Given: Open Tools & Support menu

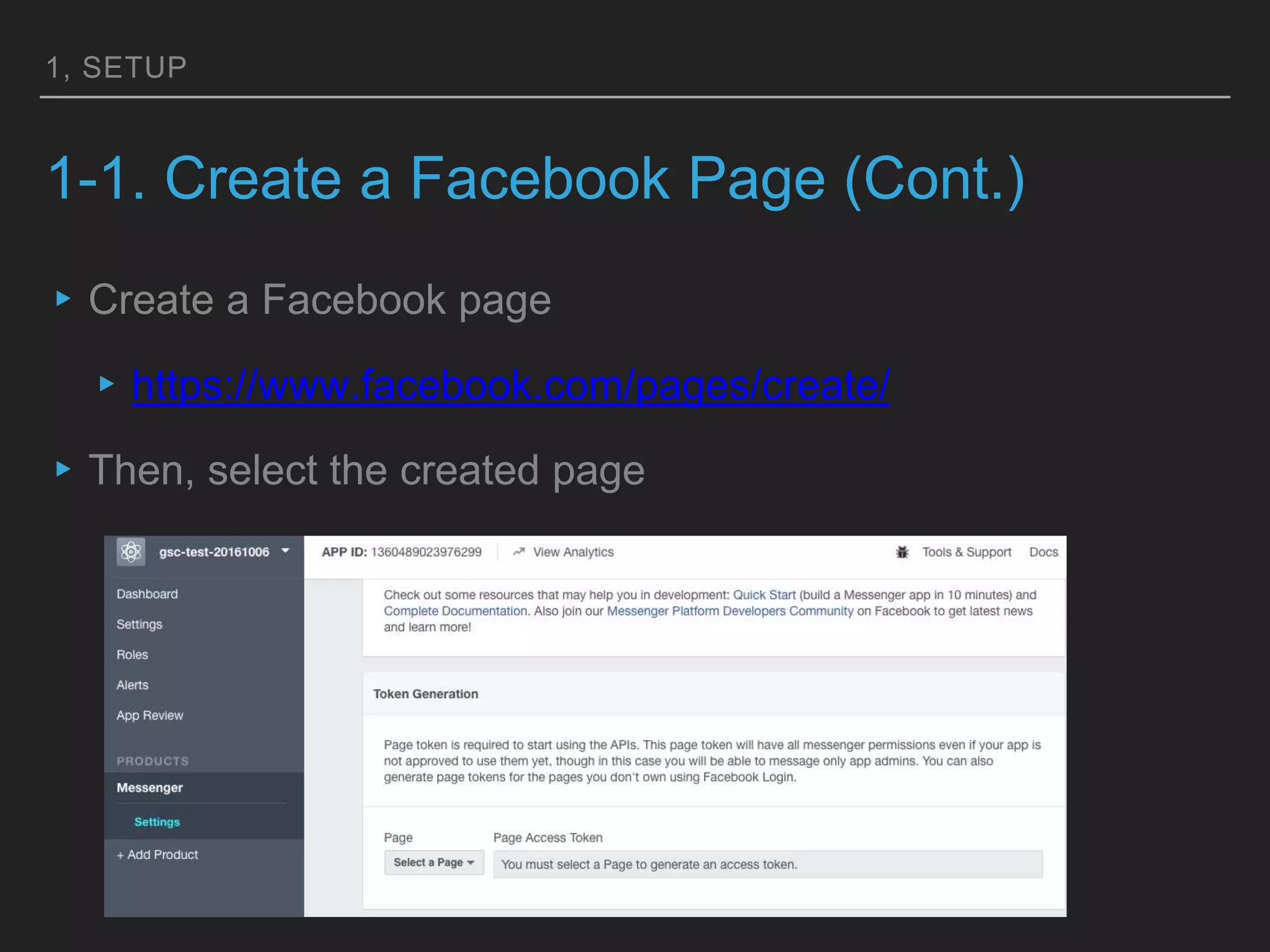Looking at the screenshot, I should 966,552.
